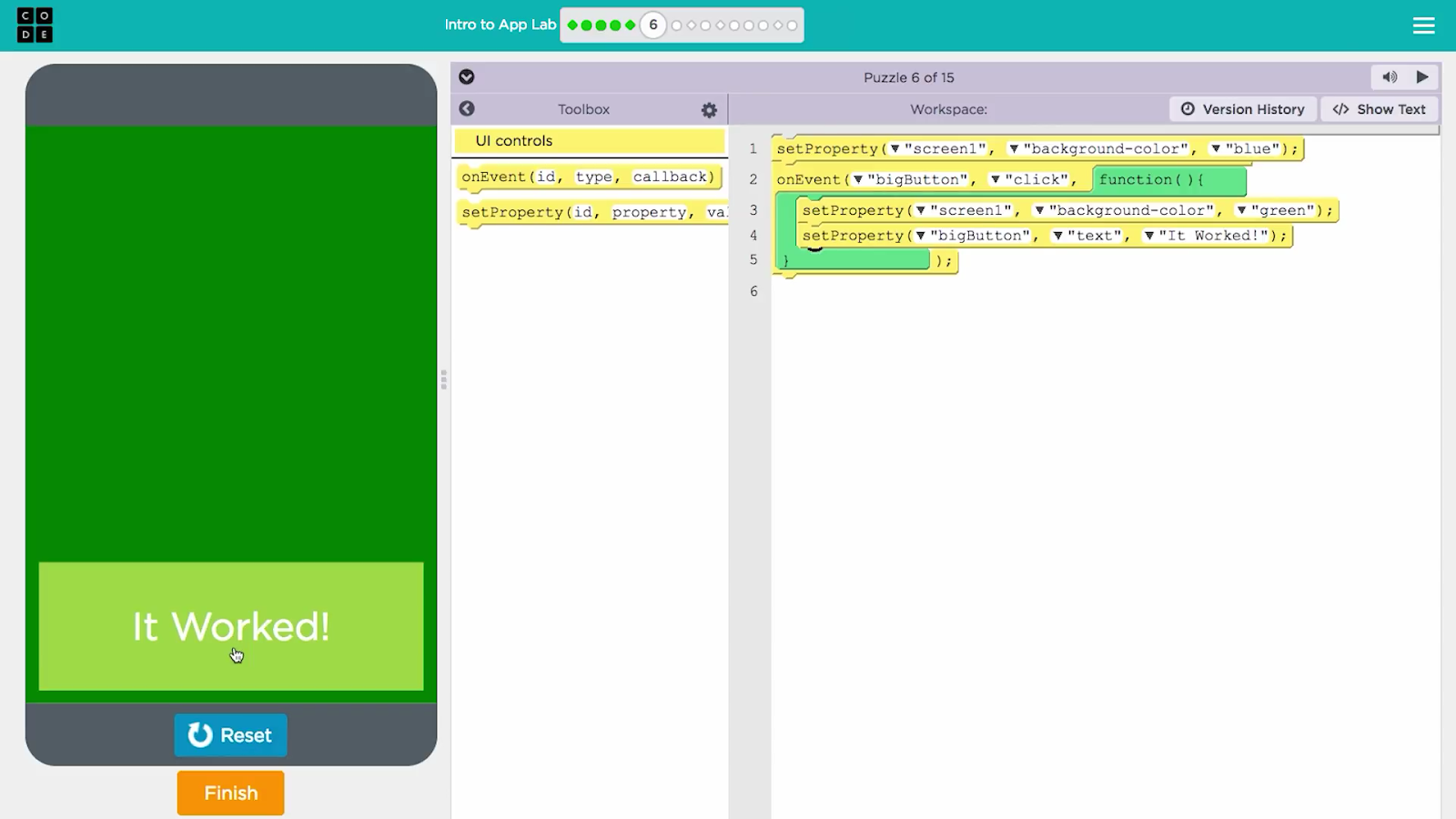Open the "green" value dropdown on line 3
Image resolution: width=1456 pixels, height=819 pixels.
[1241, 211]
